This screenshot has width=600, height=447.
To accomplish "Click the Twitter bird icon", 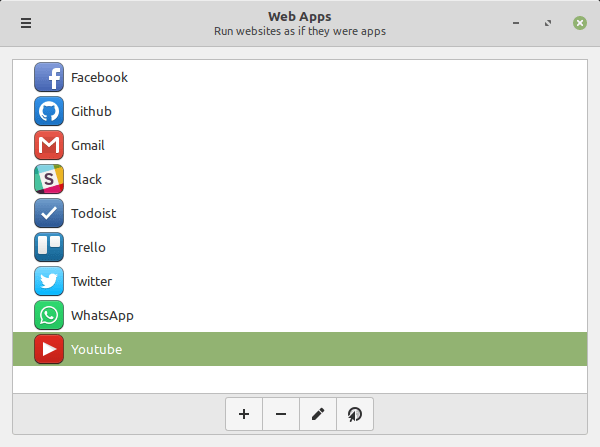I will point(49,281).
